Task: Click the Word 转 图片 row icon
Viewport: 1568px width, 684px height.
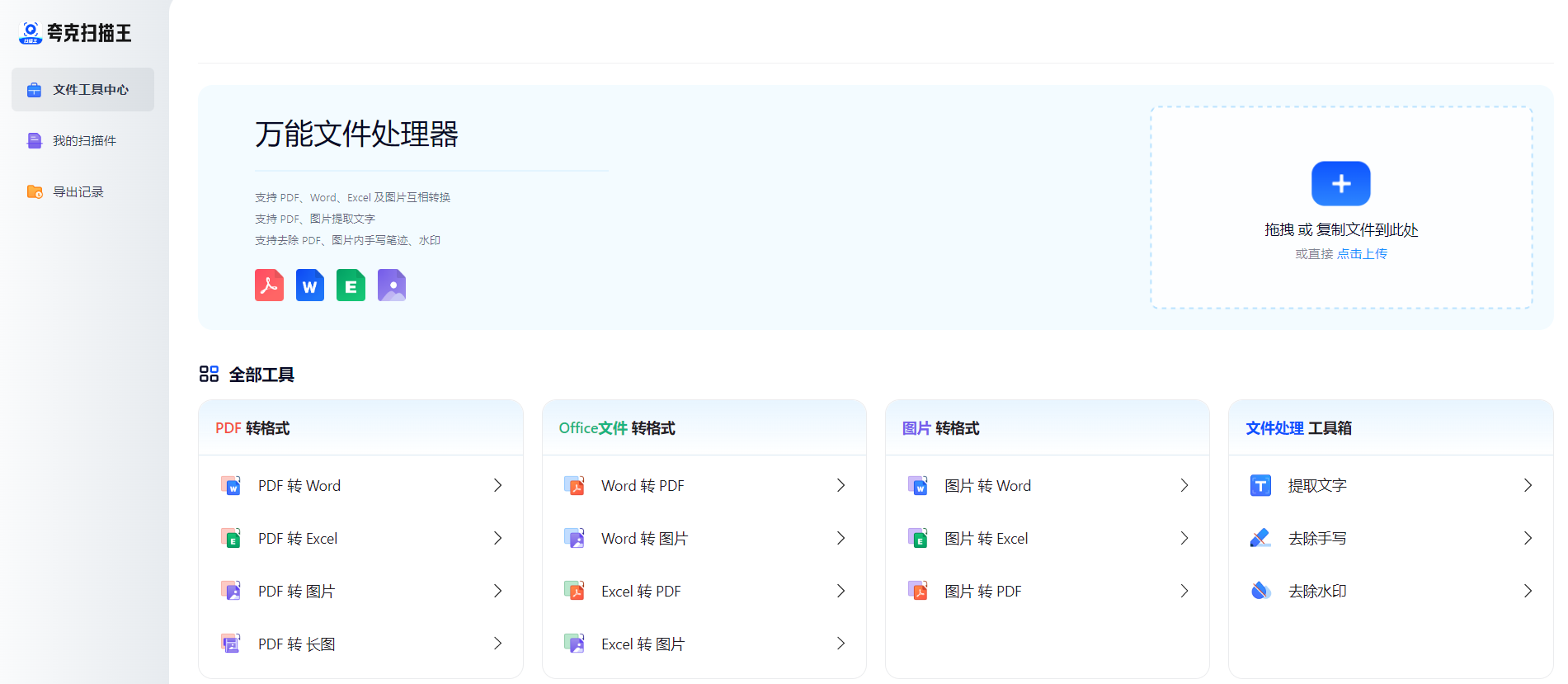Action: pos(574,538)
